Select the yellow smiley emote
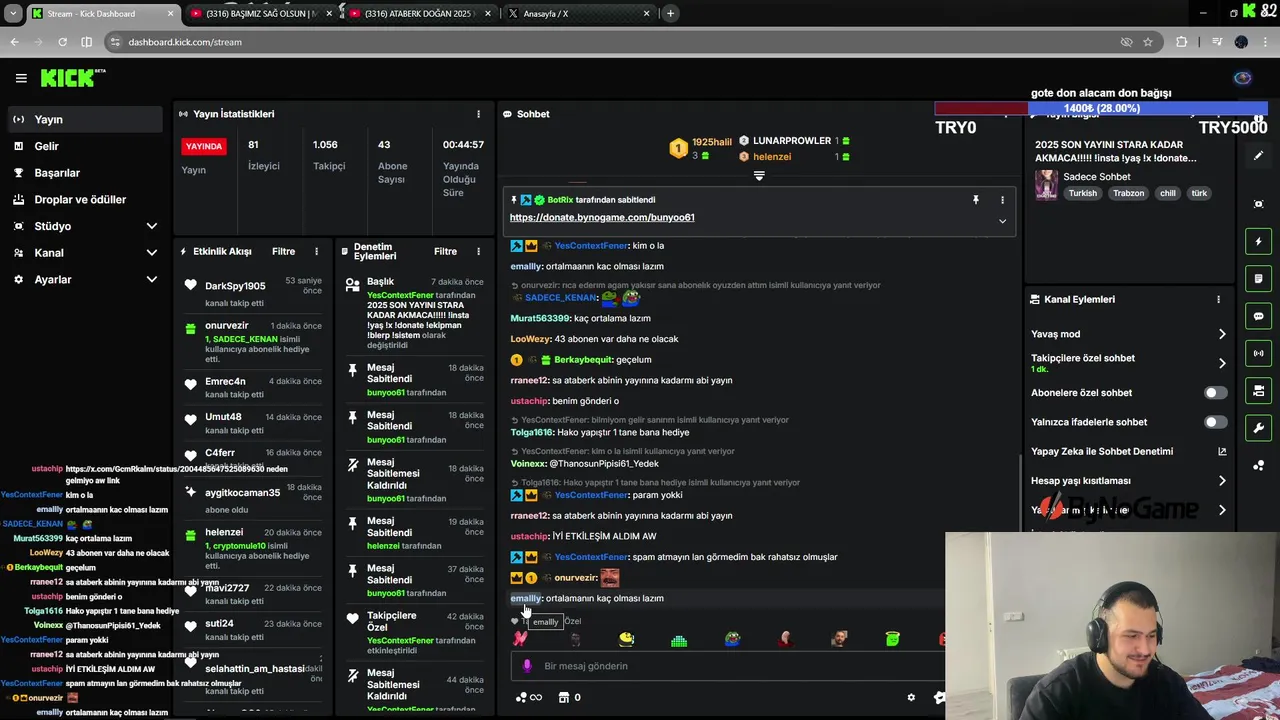Screen dimensions: 1280x720 [626, 639]
